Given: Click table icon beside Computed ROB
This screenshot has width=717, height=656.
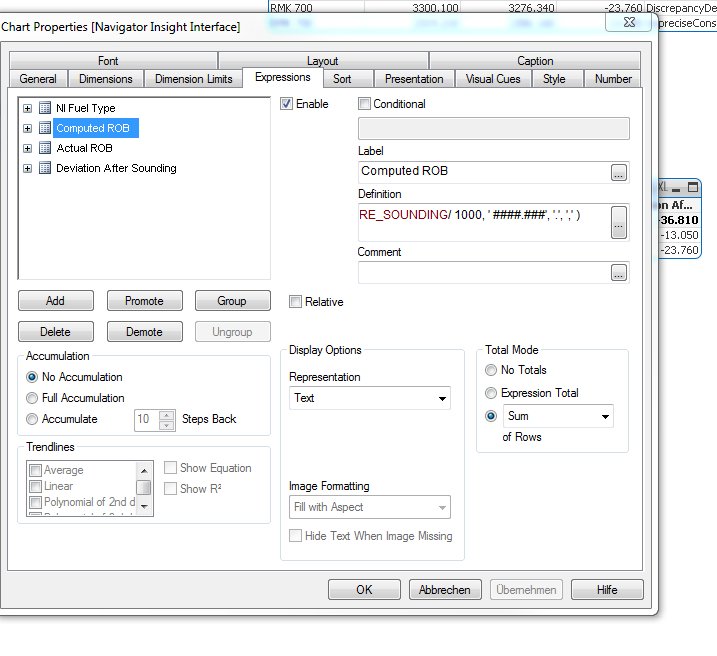Looking at the screenshot, I should tap(45, 128).
